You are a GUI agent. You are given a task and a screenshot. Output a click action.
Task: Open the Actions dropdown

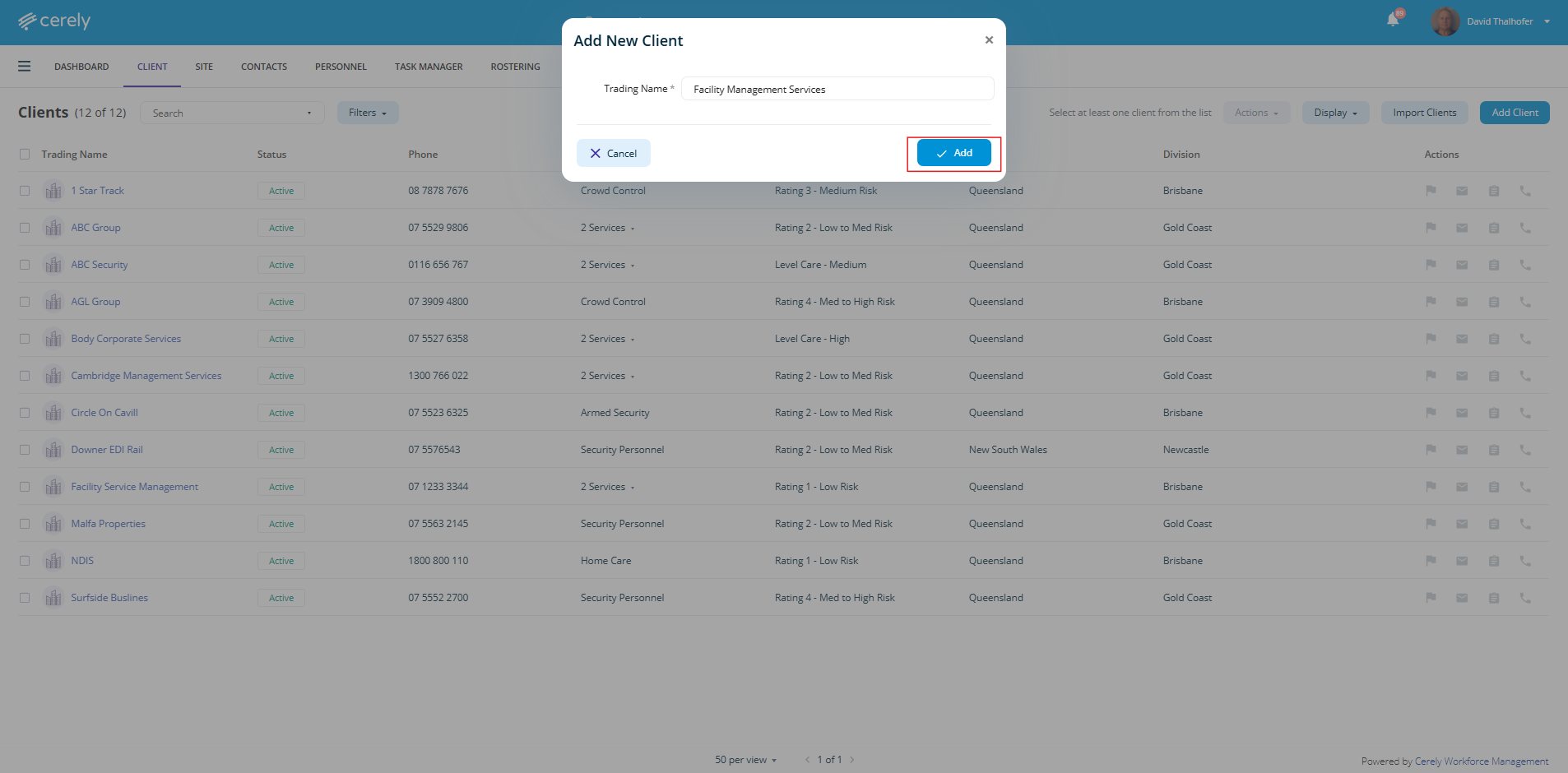[x=1256, y=113]
